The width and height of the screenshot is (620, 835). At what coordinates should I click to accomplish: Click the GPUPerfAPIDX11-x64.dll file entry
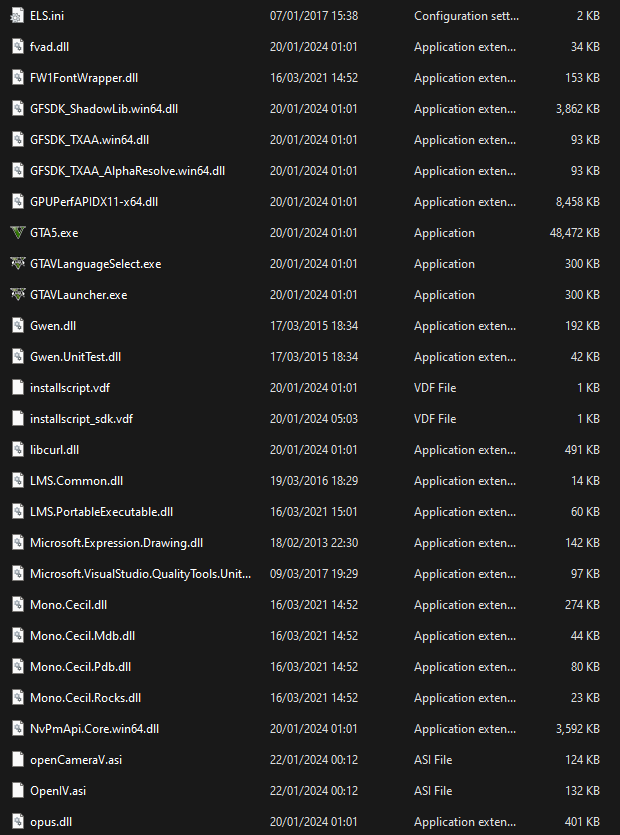point(94,202)
